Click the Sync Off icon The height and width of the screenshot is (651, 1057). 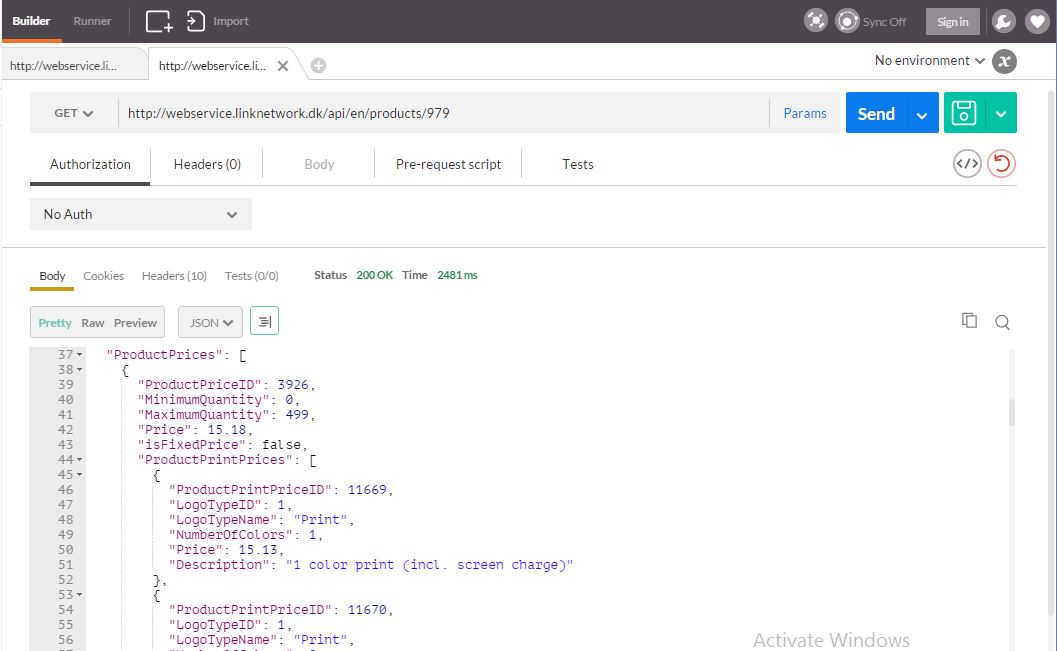click(847, 21)
